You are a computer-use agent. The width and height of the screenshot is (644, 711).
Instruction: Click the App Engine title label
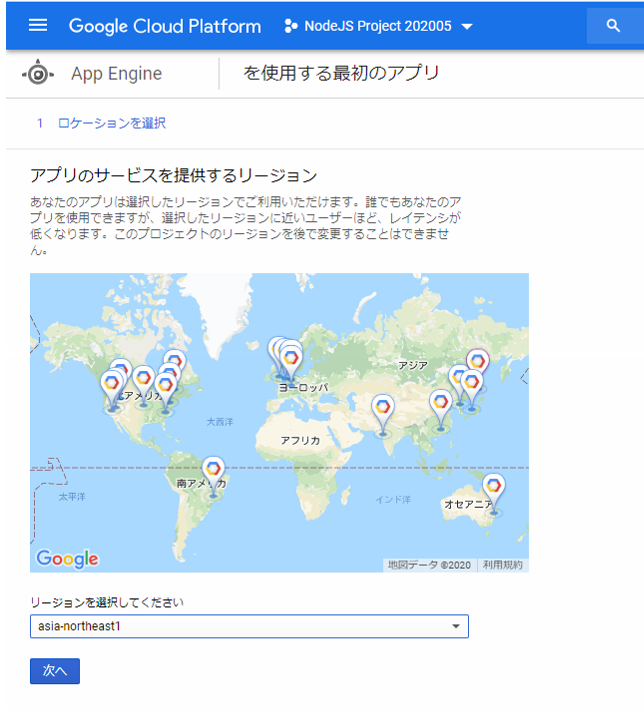(x=116, y=74)
